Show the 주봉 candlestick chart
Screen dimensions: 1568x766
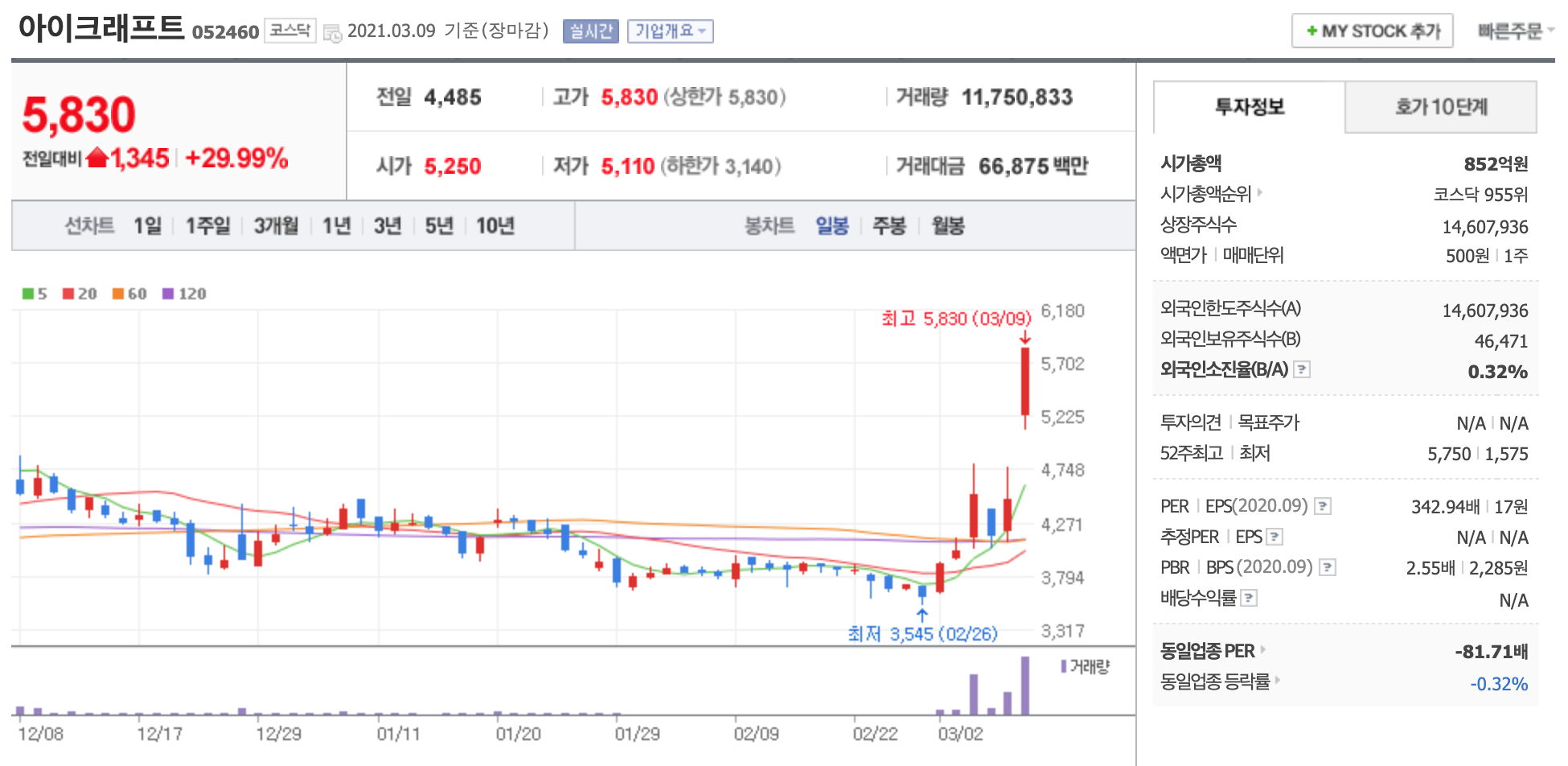[x=889, y=225]
